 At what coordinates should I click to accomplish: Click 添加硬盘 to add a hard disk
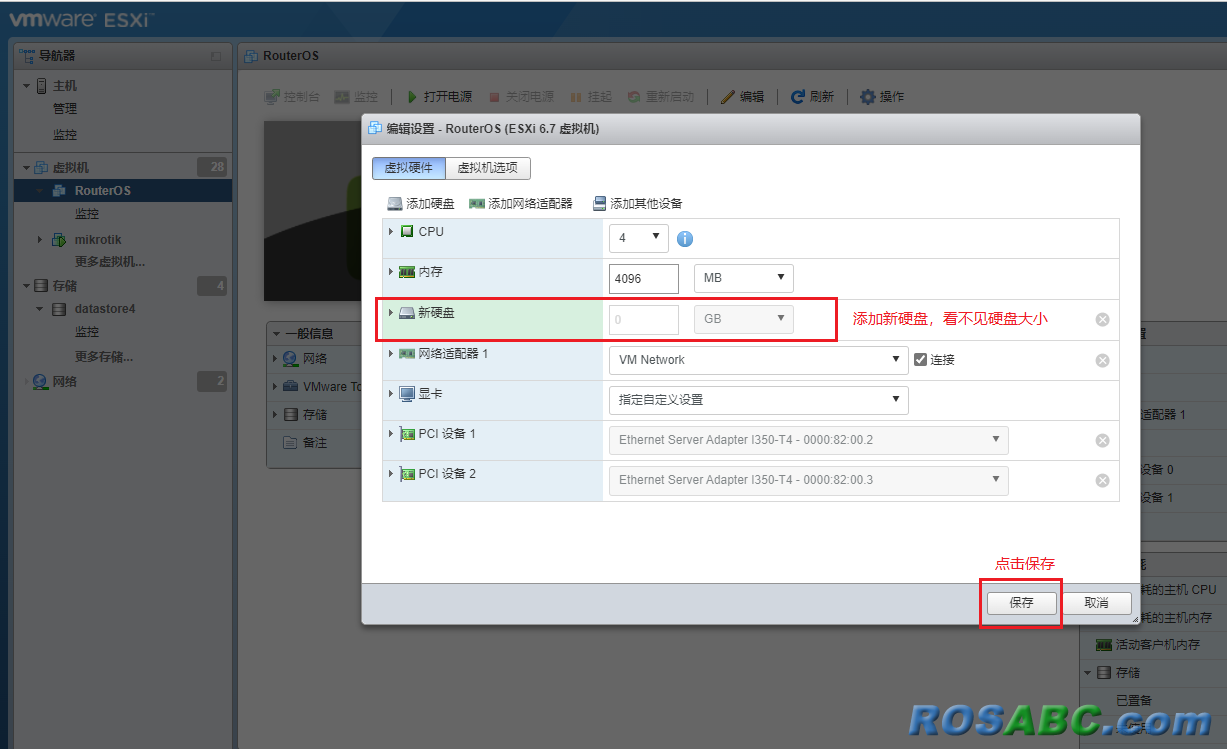(x=421, y=204)
